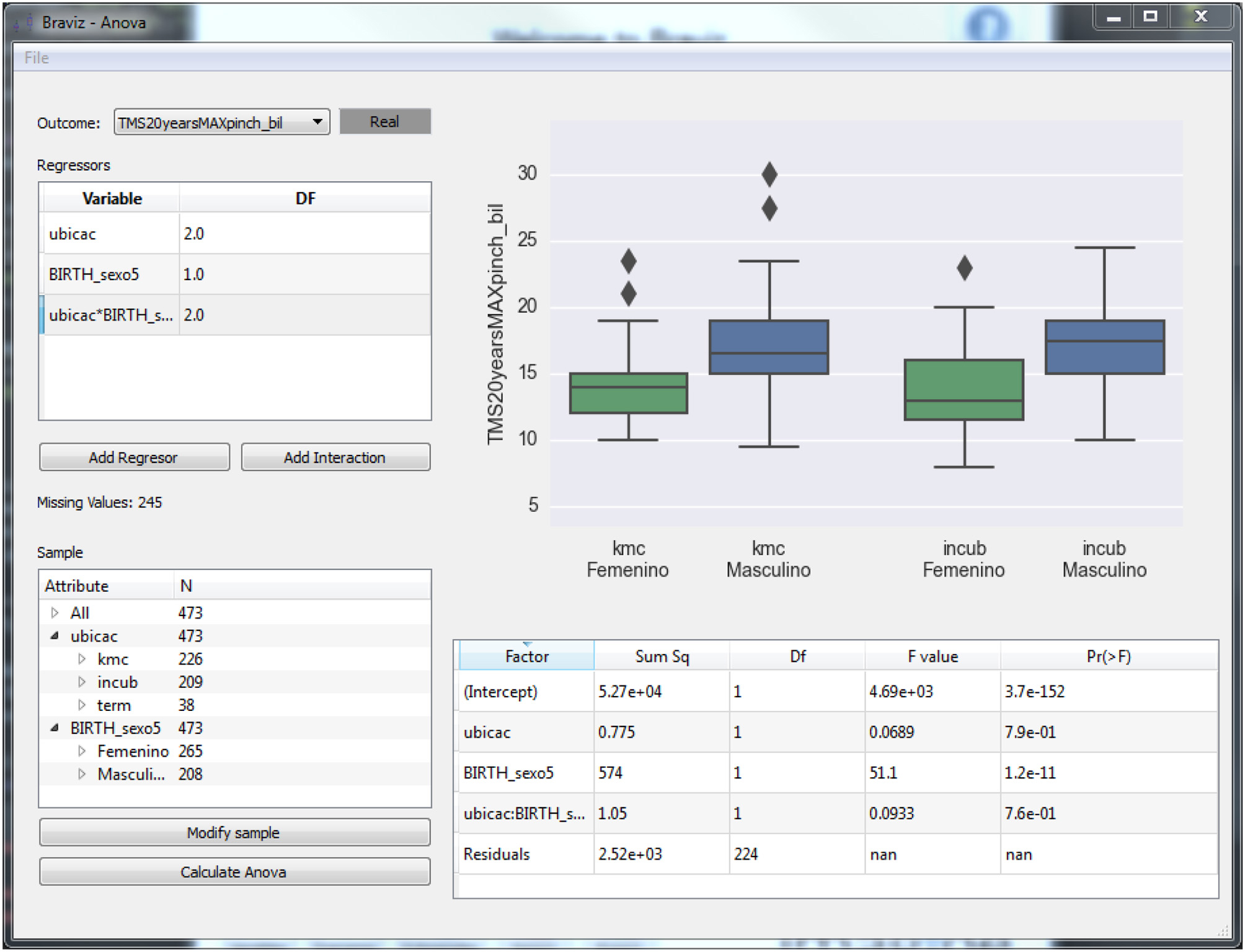
Task: Maximize the Braviz Anova window
Action: [x=1151, y=17]
